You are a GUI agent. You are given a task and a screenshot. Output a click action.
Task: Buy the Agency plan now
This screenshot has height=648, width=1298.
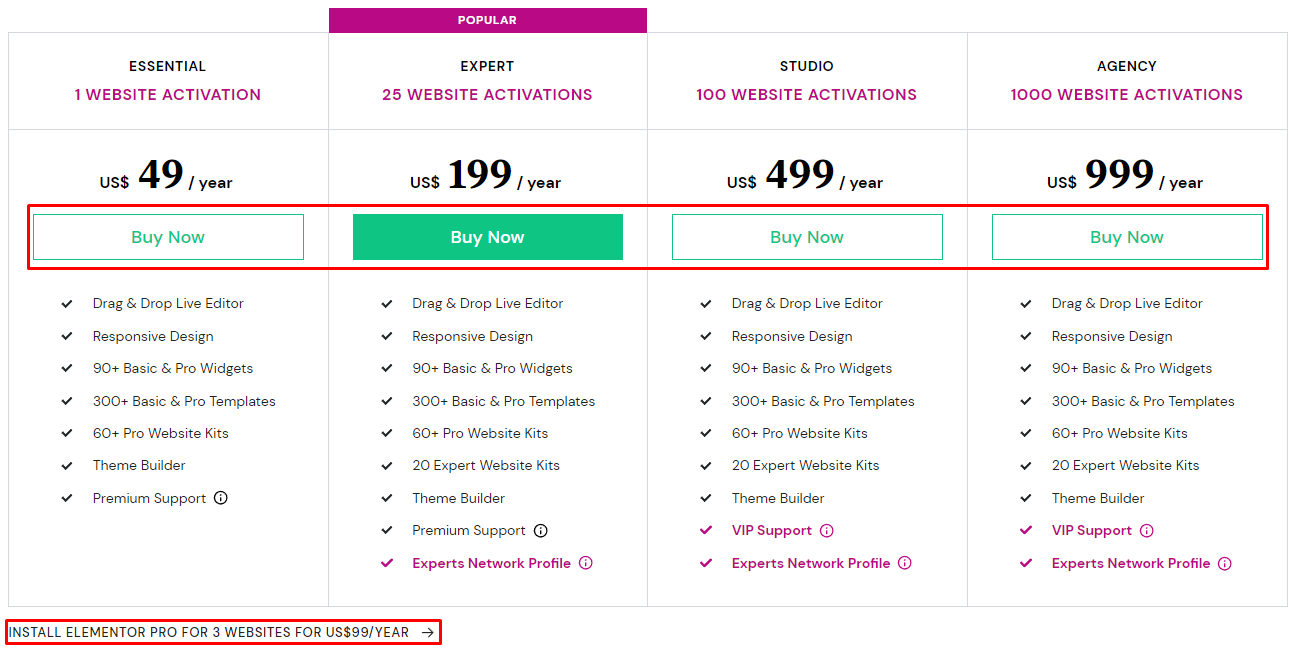click(1127, 237)
